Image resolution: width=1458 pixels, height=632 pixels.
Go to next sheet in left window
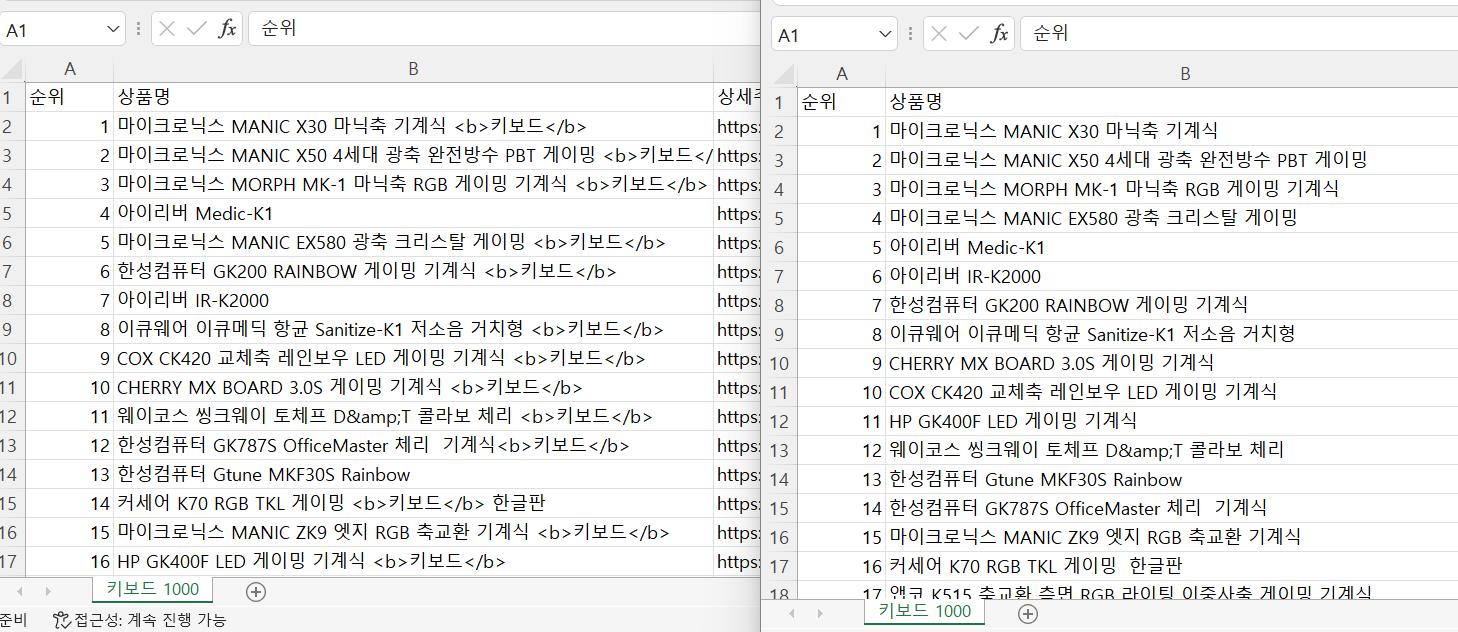[48, 591]
